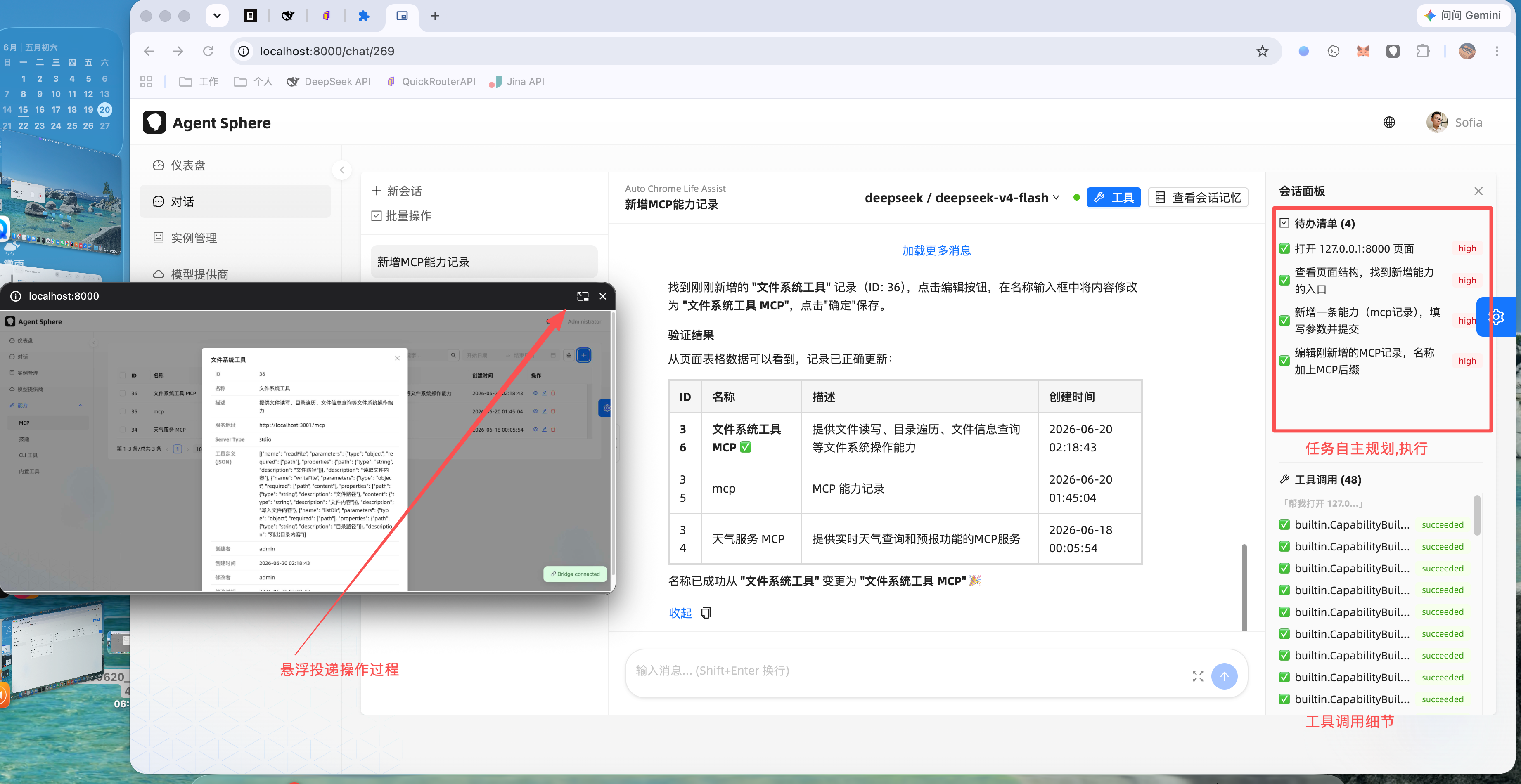Screen dimensions: 1521x784
Task: Toggle todo 打开 127.0.0.1:8000 页面 checkbox
Action: 1284,248
